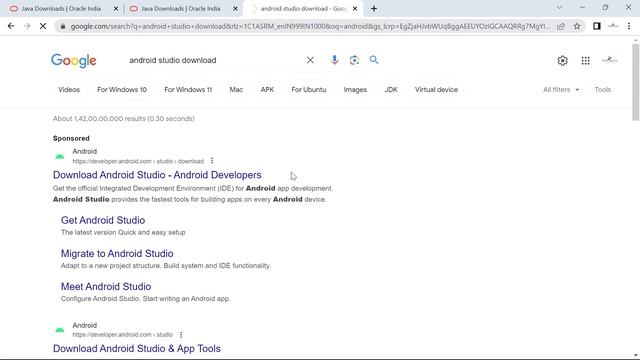The image size is (640, 360).
Task: Open Google quick settings gear
Action: 562,60
